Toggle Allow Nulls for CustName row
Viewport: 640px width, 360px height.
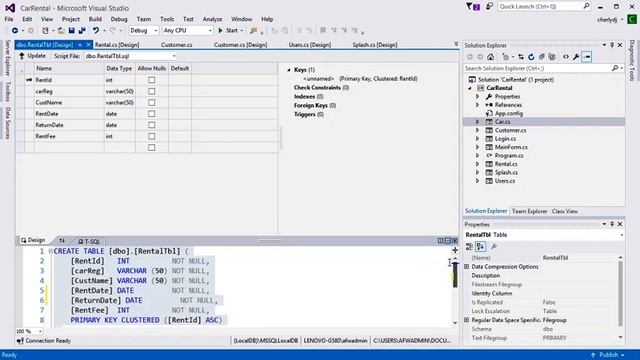pyautogui.click(x=151, y=102)
